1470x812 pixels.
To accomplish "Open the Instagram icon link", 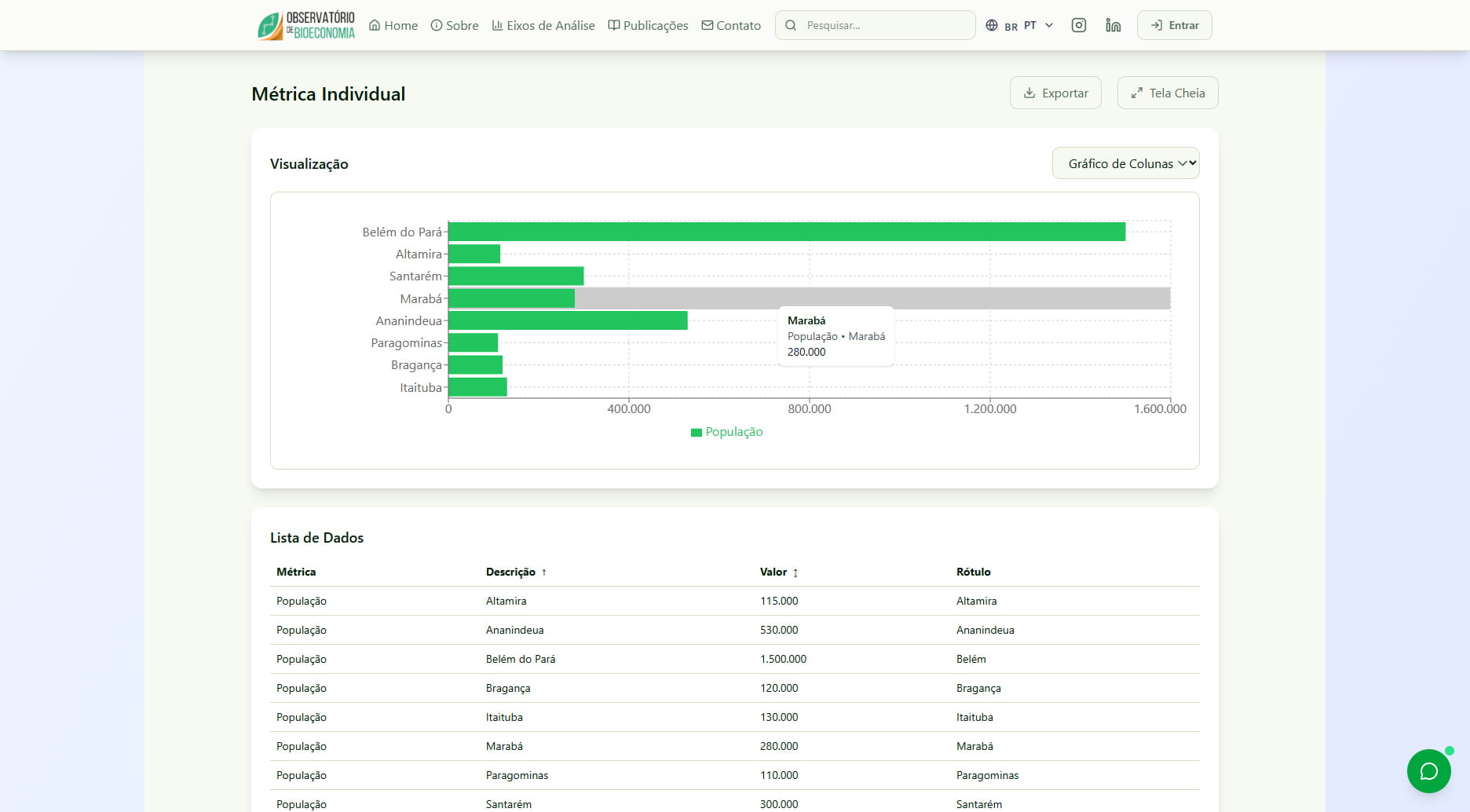I will point(1079,25).
